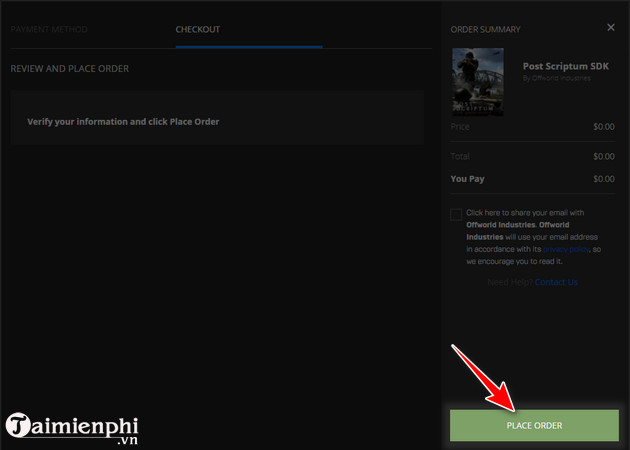630x450 pixels.
Task: Click the You Pay label
Action: (467, 179)
